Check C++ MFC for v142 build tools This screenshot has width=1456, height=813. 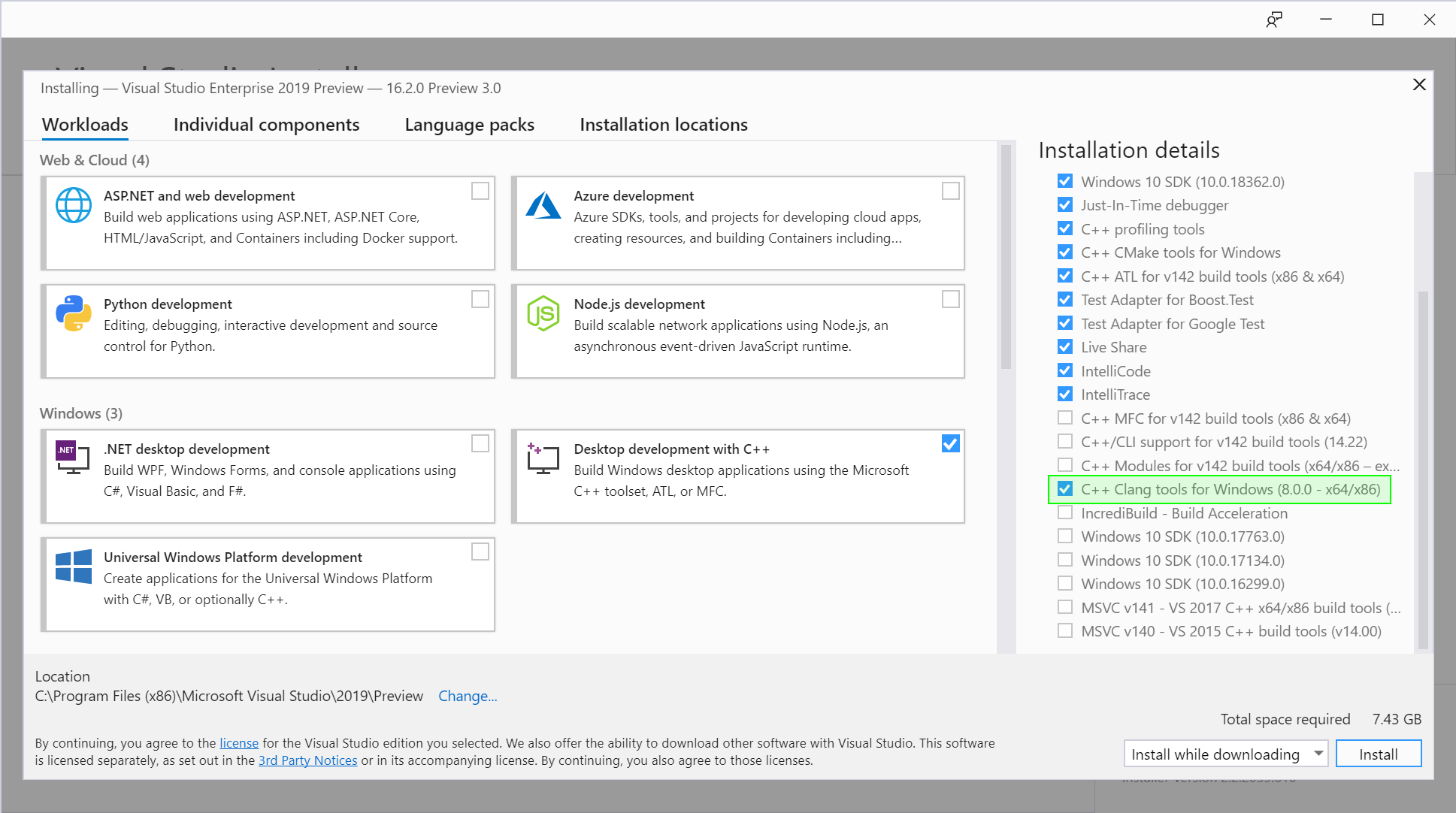(1065, 418)
